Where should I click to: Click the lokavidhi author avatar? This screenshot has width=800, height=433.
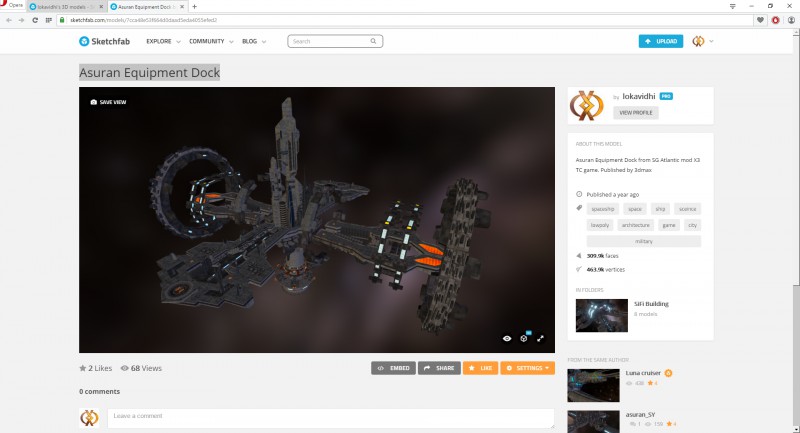587,106
